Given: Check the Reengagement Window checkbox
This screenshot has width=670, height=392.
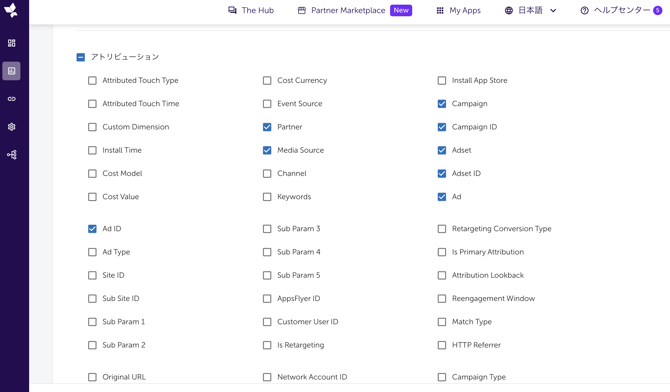Looking at the screenshot, I should tap(442, 299).
